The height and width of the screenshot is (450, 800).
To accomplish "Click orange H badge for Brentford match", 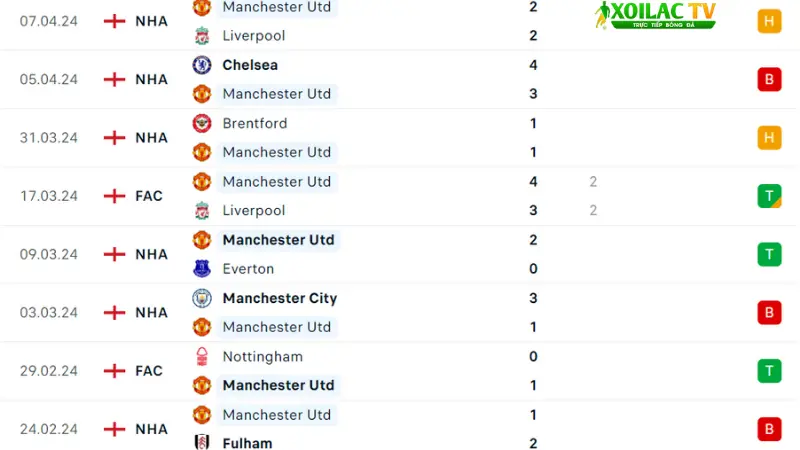I will tap(769, 137).
